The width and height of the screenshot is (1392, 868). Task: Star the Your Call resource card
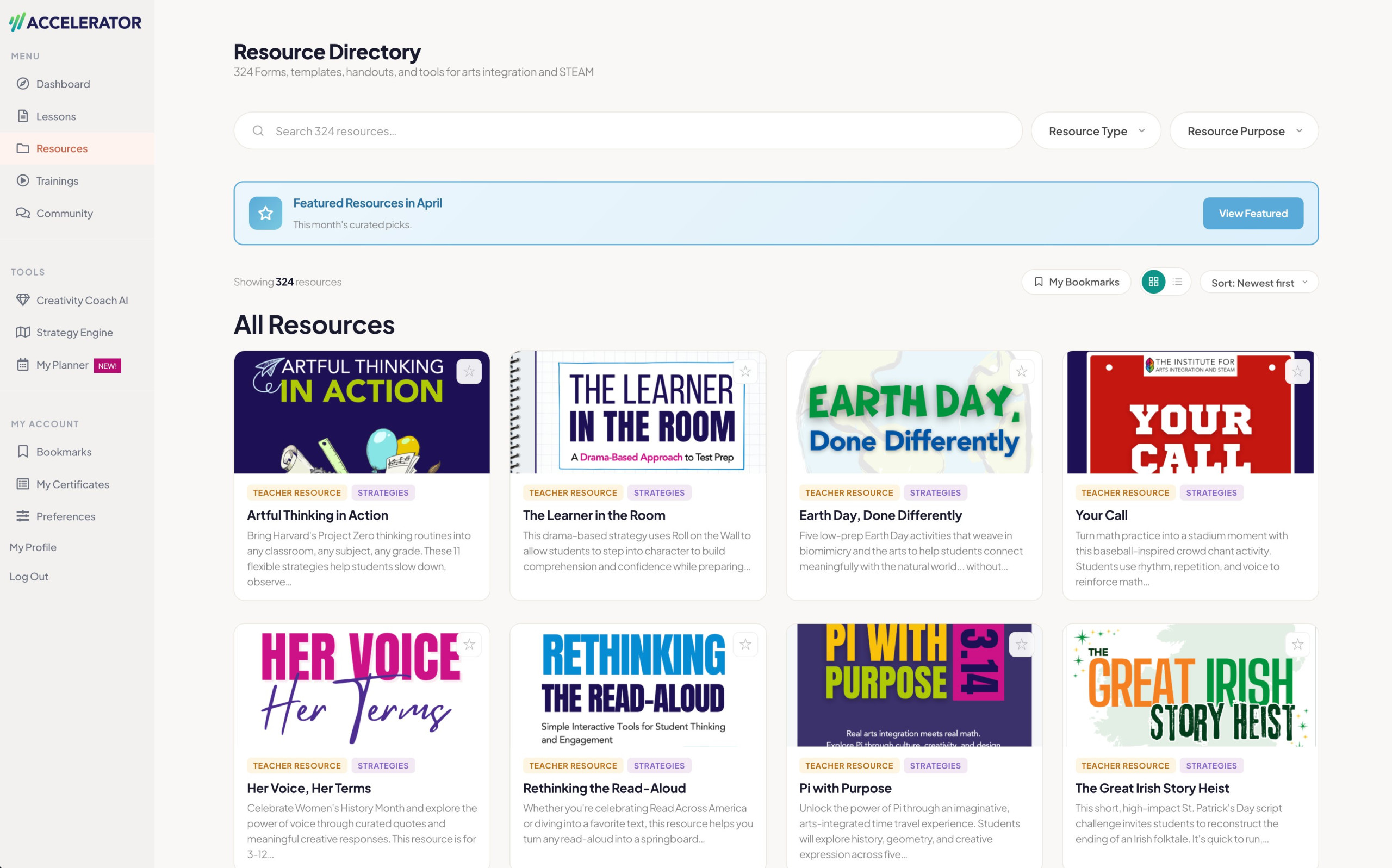[x=1298, y=371]
